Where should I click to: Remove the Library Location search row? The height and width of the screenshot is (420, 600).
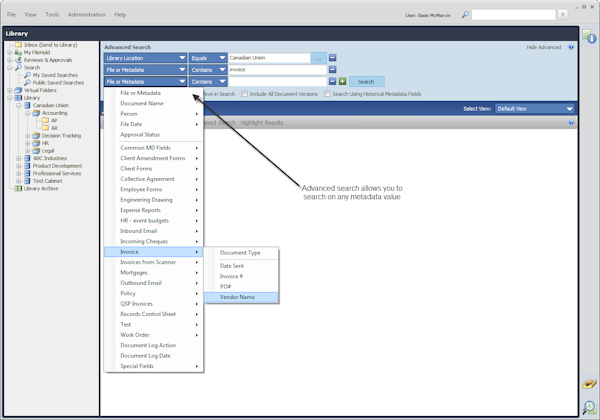point(333,58)
